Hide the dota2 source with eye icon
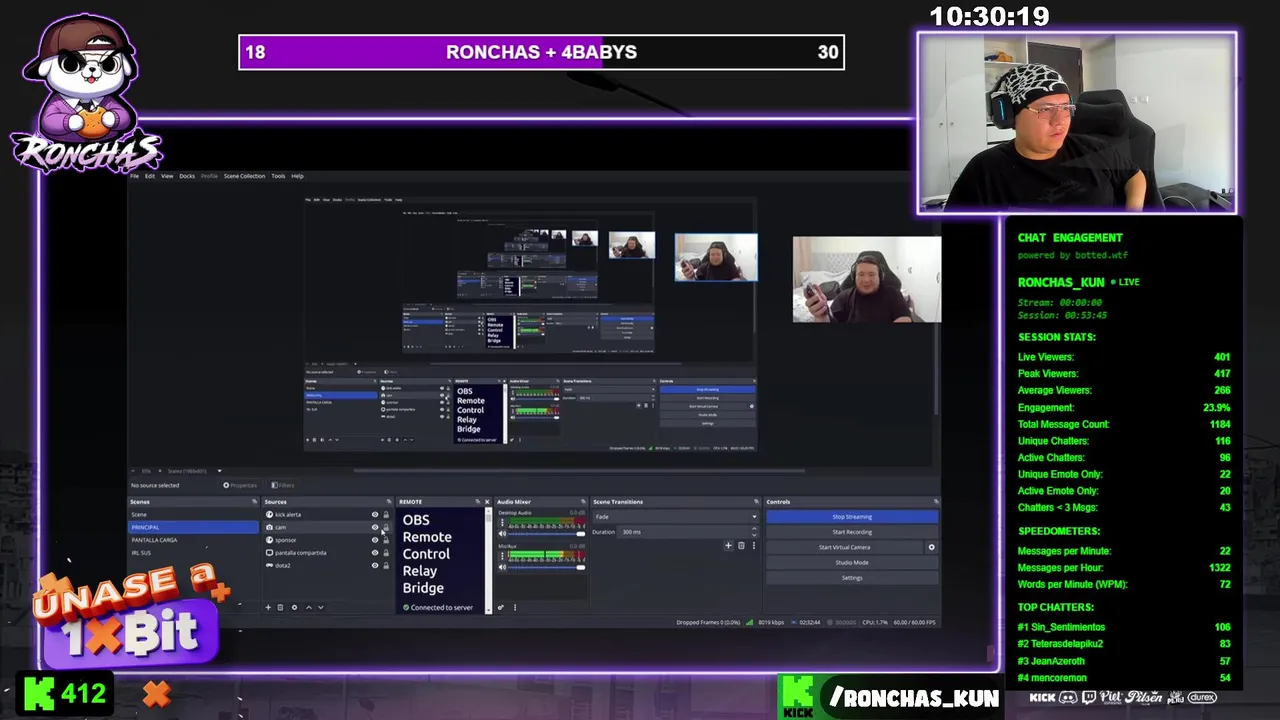 [375, 565]
